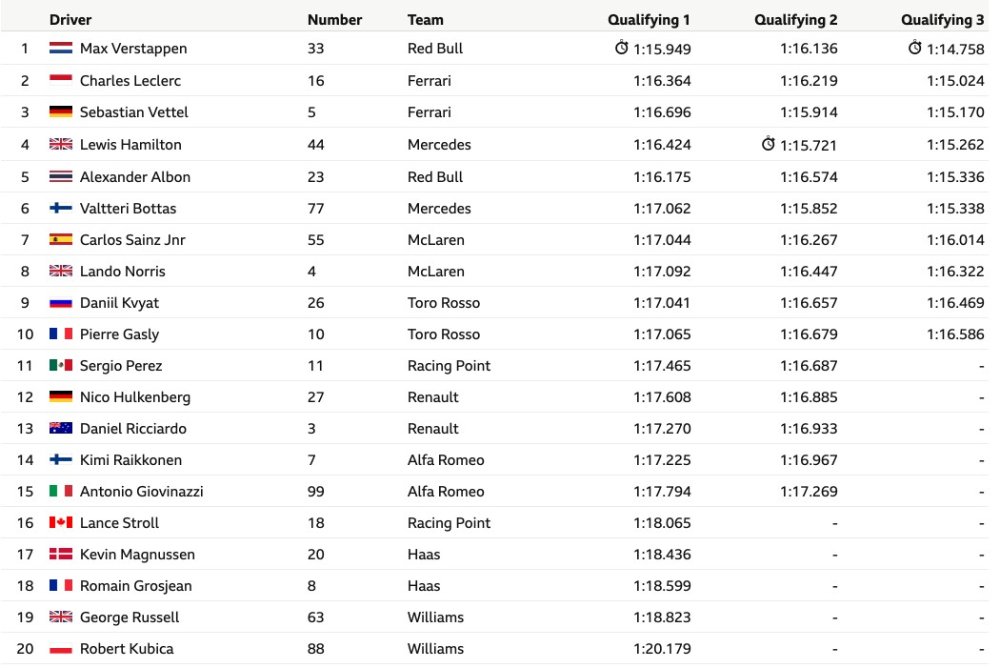The height and width of the screenshot is (668, 1000).
Task: Select the Robert Kubica driver name
Action: (126, 649)
